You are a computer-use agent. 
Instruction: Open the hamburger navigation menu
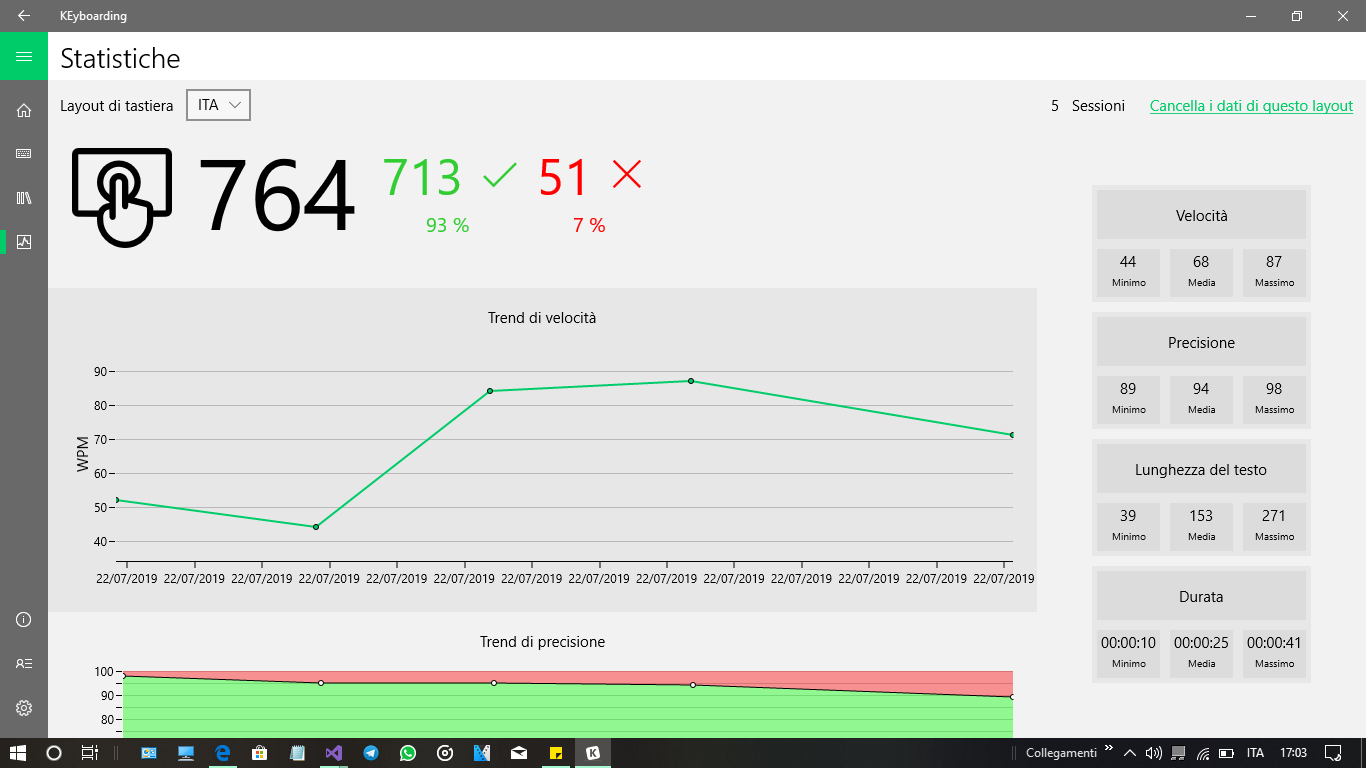23,57
